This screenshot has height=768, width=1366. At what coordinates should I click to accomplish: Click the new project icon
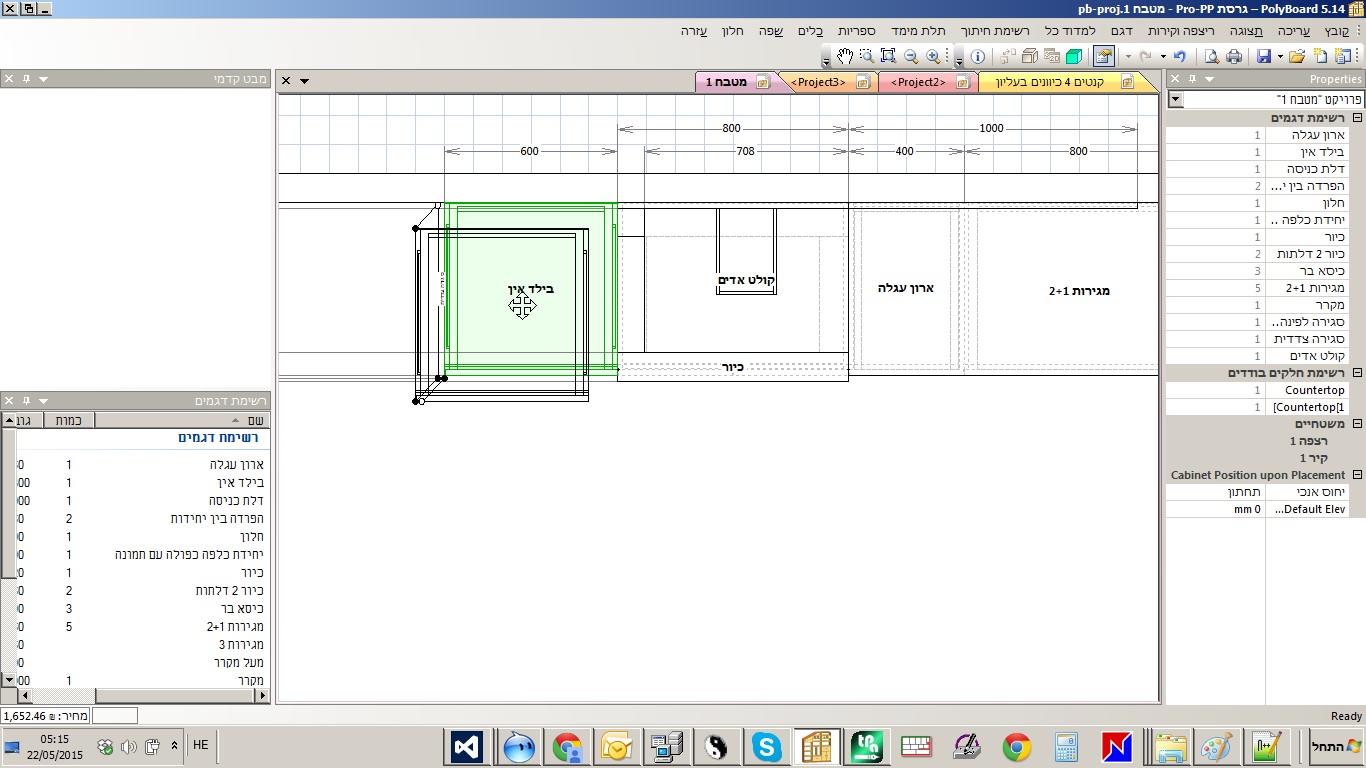(x=1341, y=56)
